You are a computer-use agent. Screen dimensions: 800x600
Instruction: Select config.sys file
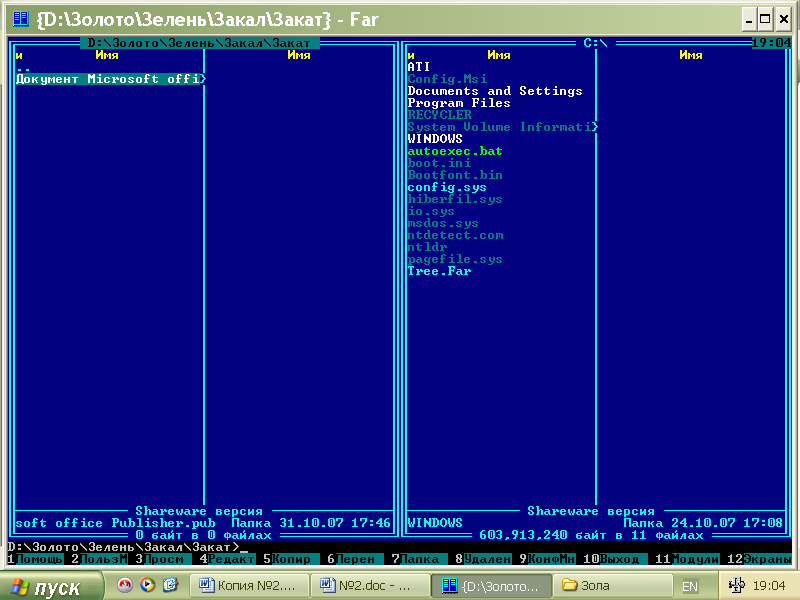pyautogui.click(x=447, y=187)
